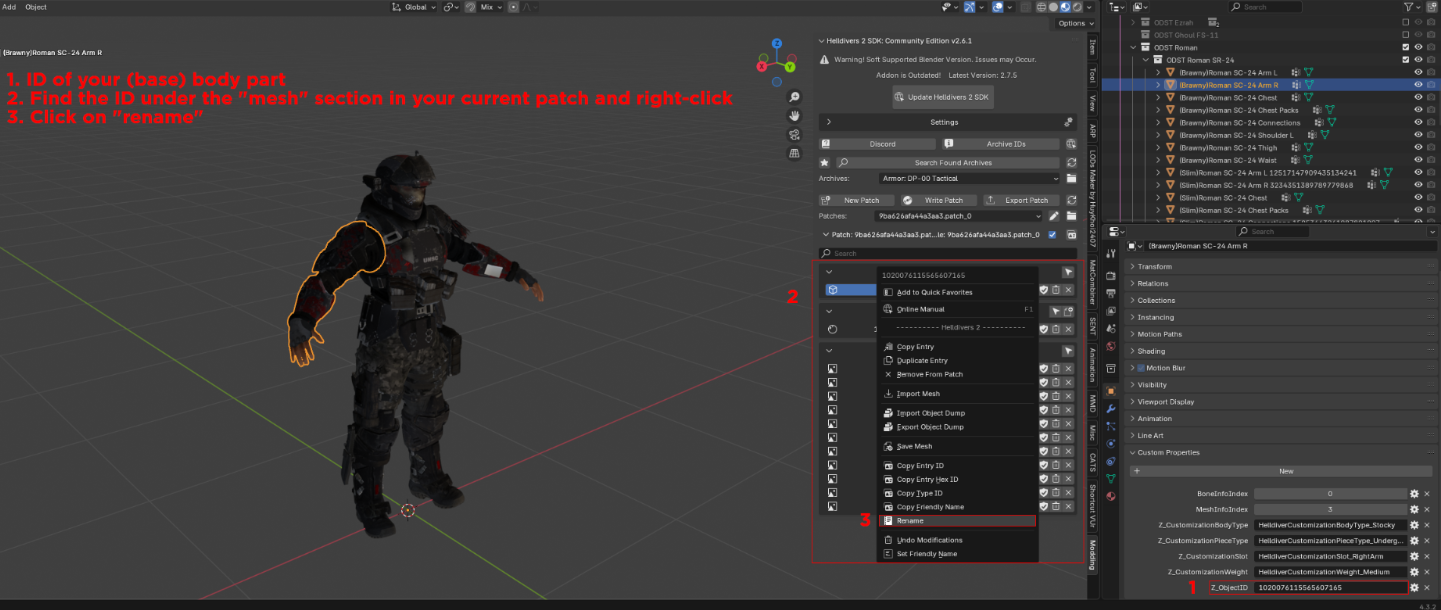Enable the ODST Ezrah collection checkbox
Viewport: 1441px width, 610px height.
pyautogui.click(x=1405, y=22)
